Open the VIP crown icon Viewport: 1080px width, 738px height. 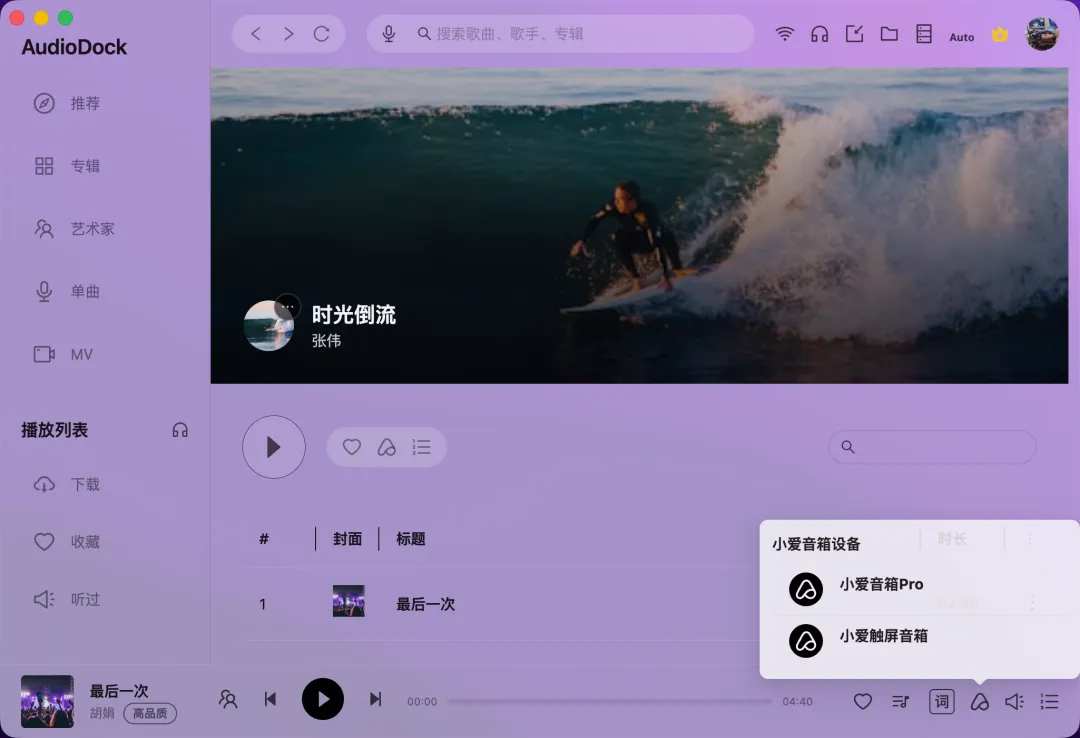pyautogui.click(x=1000, y=34)
